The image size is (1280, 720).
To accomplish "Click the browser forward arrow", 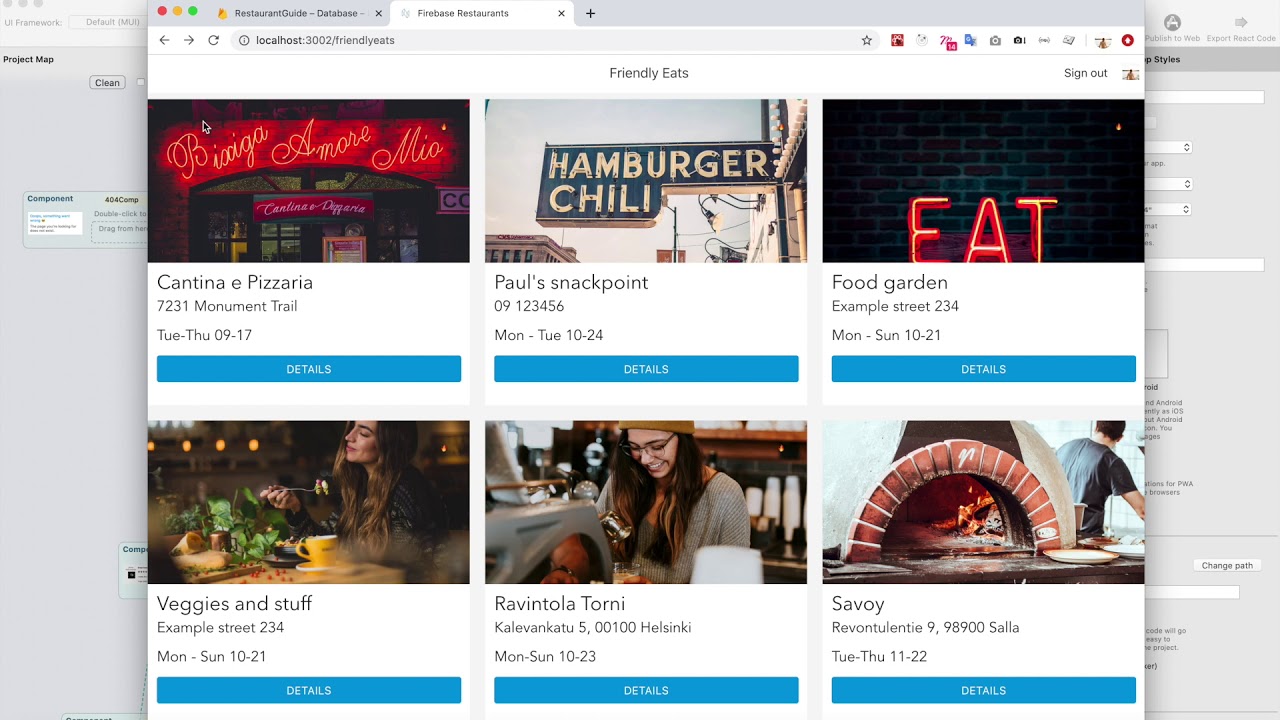I will pyautogui.click(x=189, y=40).
